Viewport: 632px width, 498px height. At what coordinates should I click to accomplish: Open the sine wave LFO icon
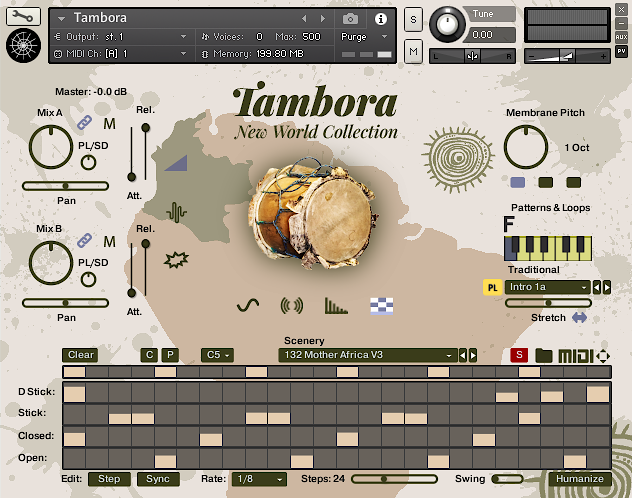[x=248, y=305]
